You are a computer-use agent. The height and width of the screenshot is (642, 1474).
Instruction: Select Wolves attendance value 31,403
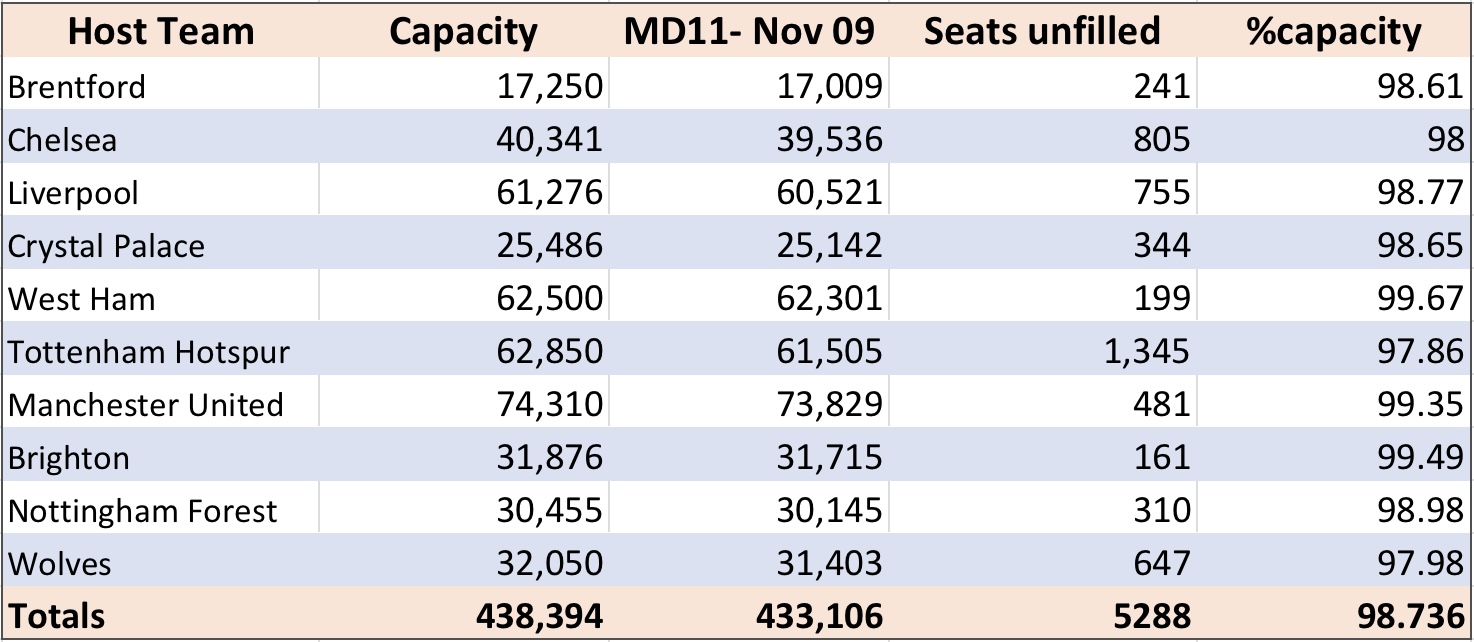click(x=748, y=564)
